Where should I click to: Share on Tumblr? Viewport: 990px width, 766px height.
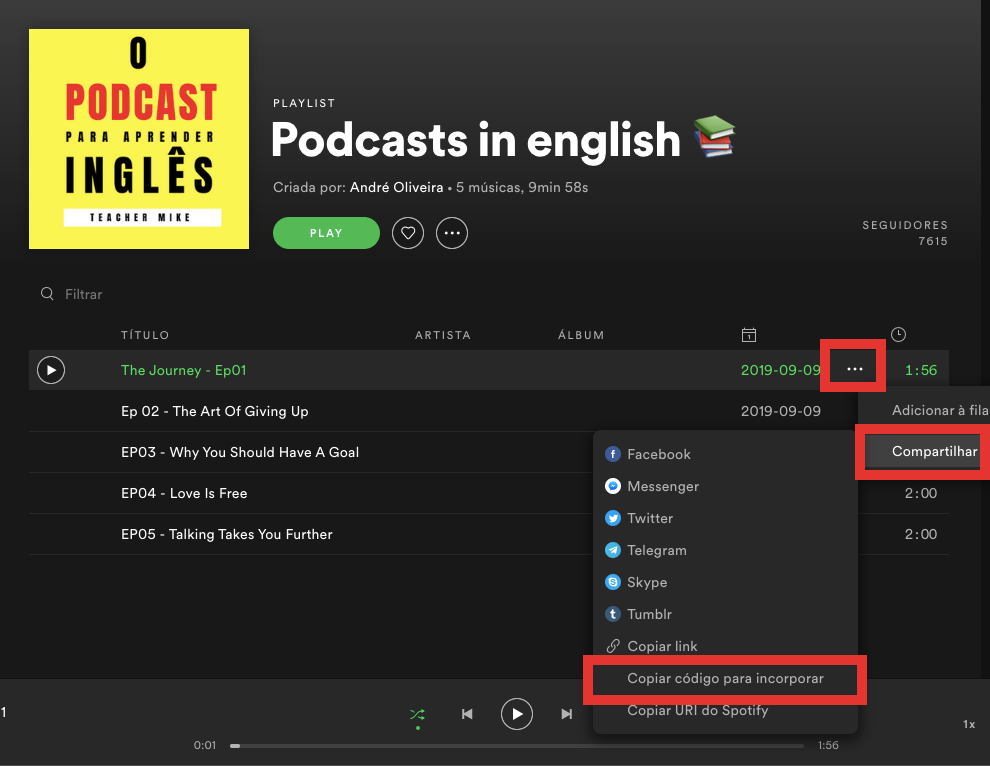pos(725,614)
